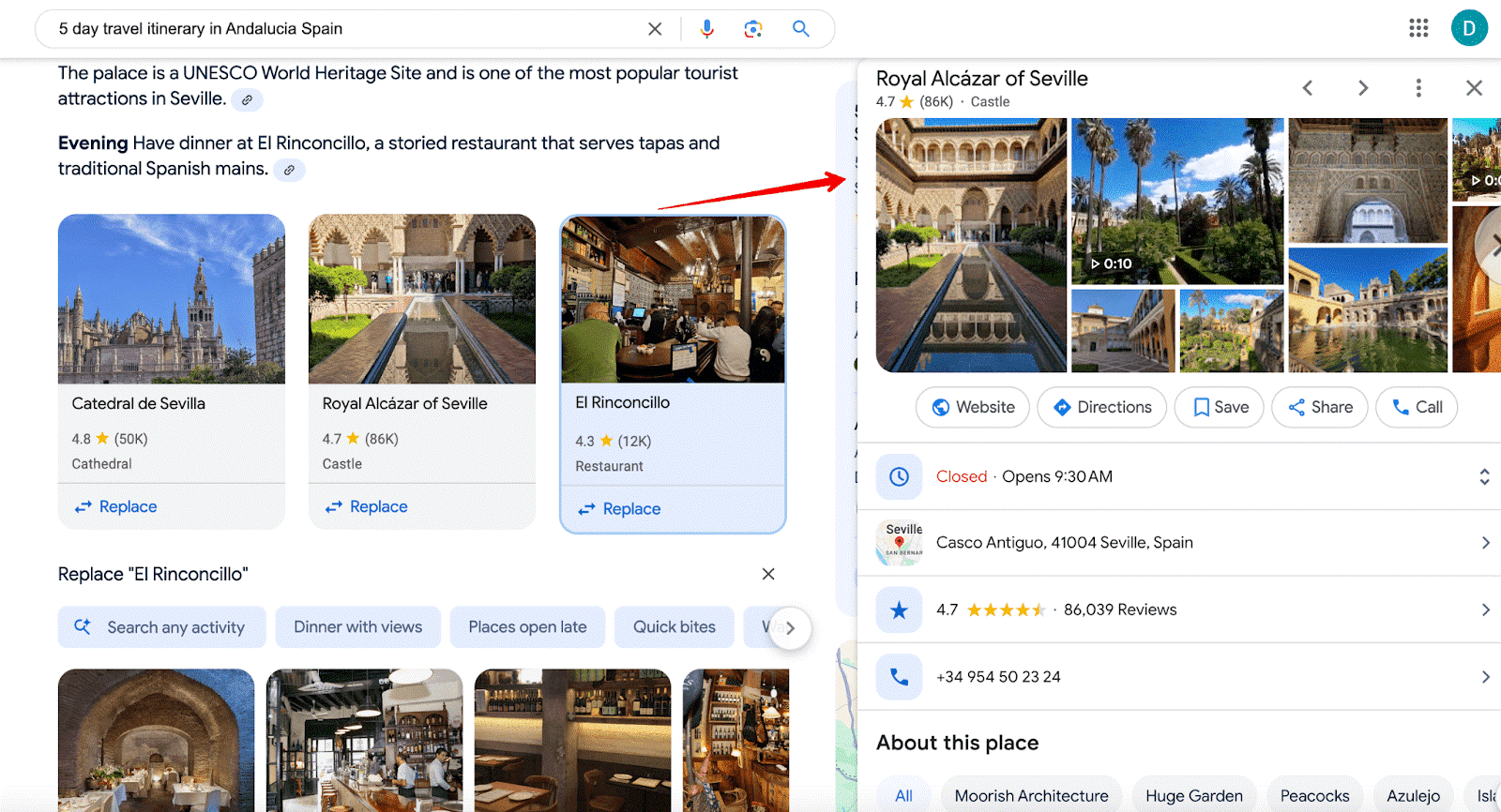Open El Rinconcillo restaurant photo

[x=674, y=300]
